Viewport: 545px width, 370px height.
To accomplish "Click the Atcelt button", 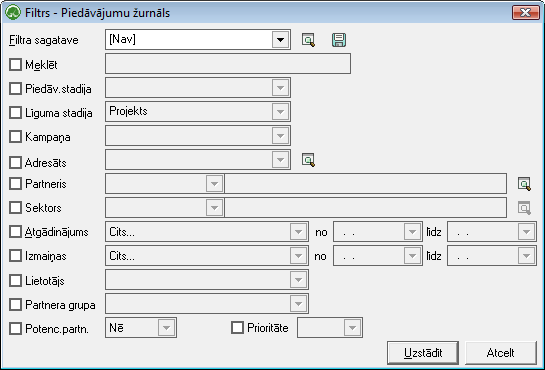I will click(501, 353).
